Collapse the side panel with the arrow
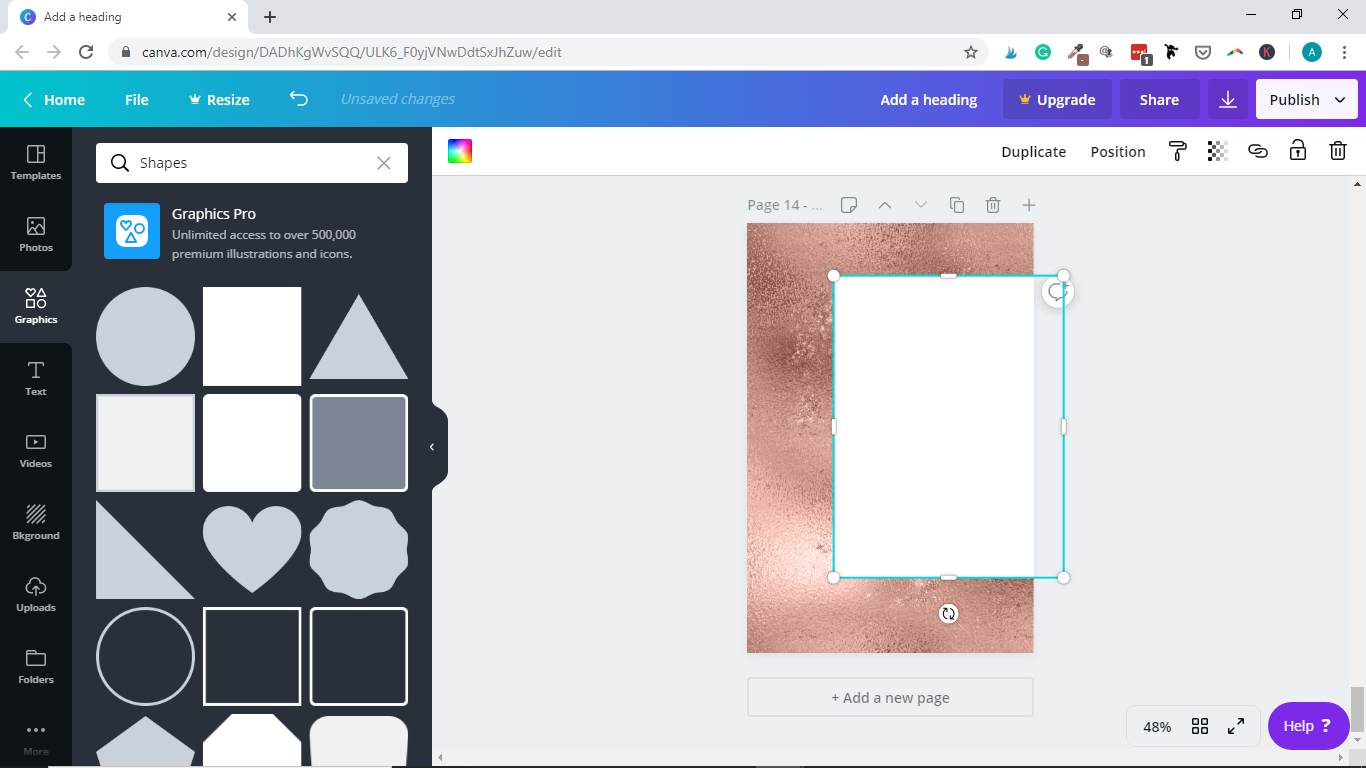 click(432, 447)
